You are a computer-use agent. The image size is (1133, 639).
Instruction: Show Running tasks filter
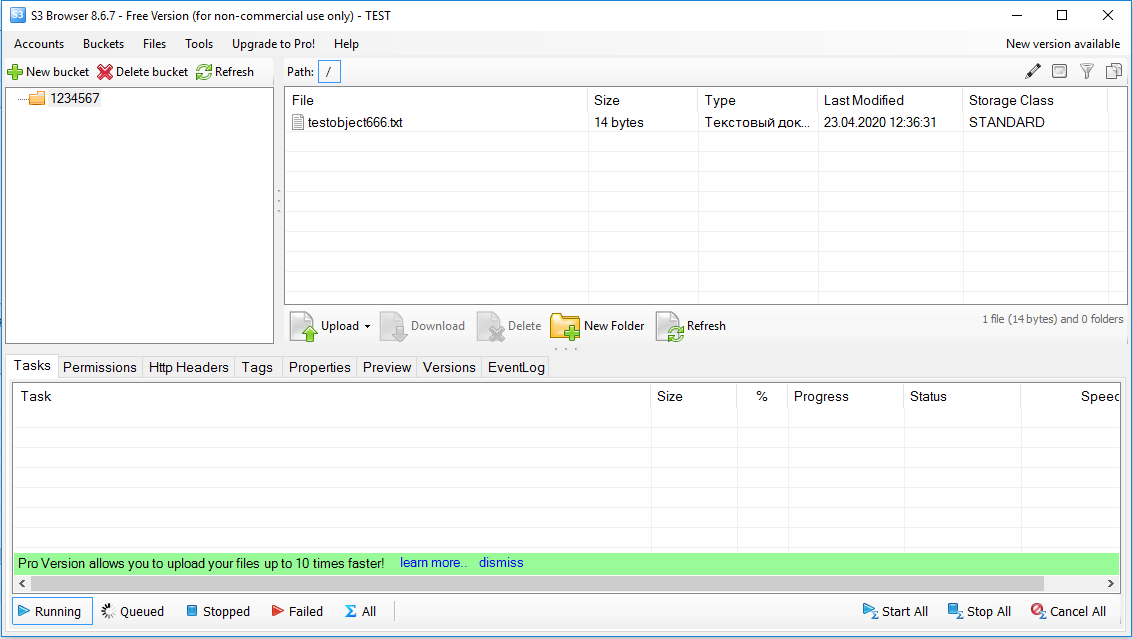52,612
